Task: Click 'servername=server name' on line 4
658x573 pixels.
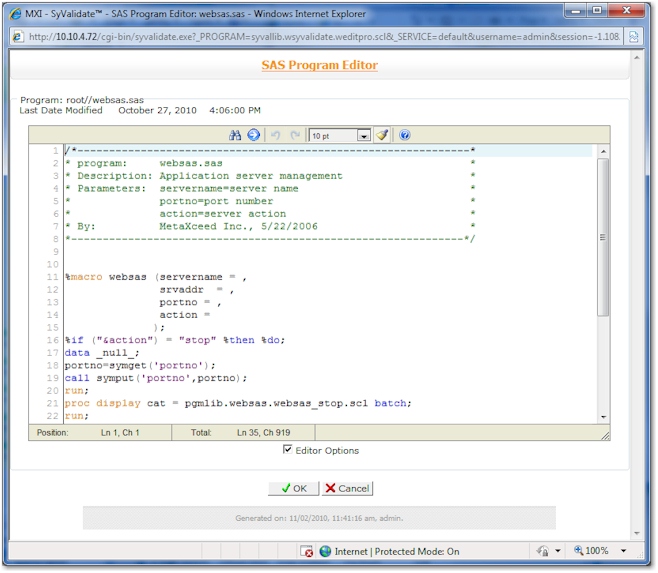Action: 229,188
